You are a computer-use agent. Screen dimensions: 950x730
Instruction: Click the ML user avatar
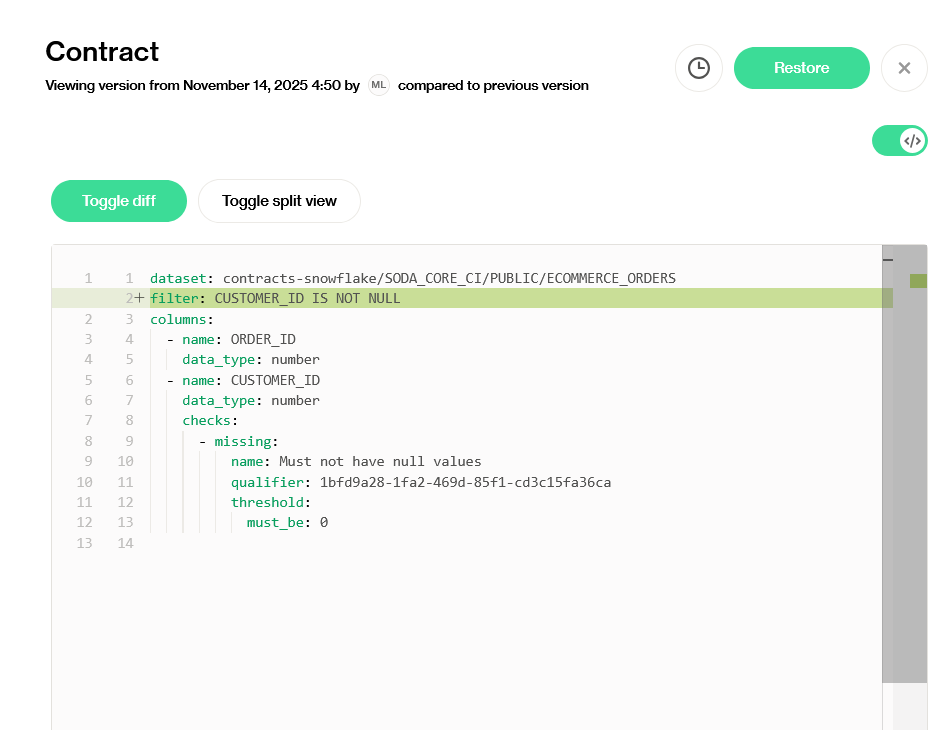[378, 85]
